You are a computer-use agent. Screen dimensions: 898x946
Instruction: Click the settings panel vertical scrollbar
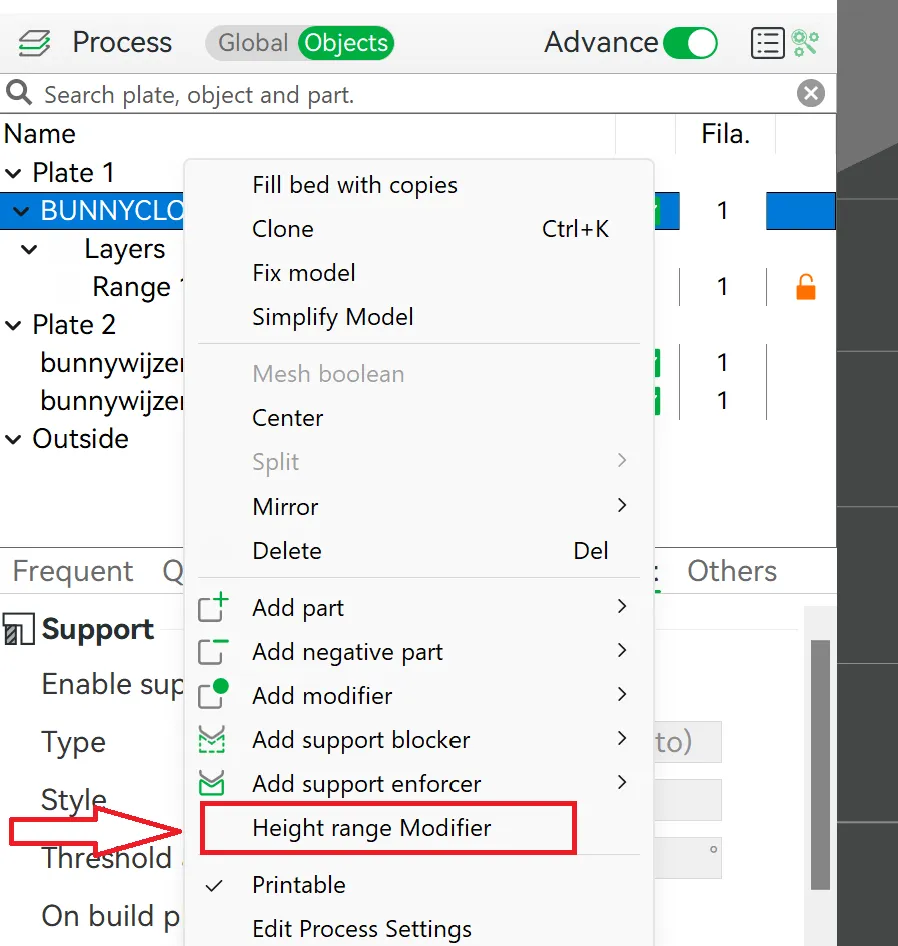[820, 764]
